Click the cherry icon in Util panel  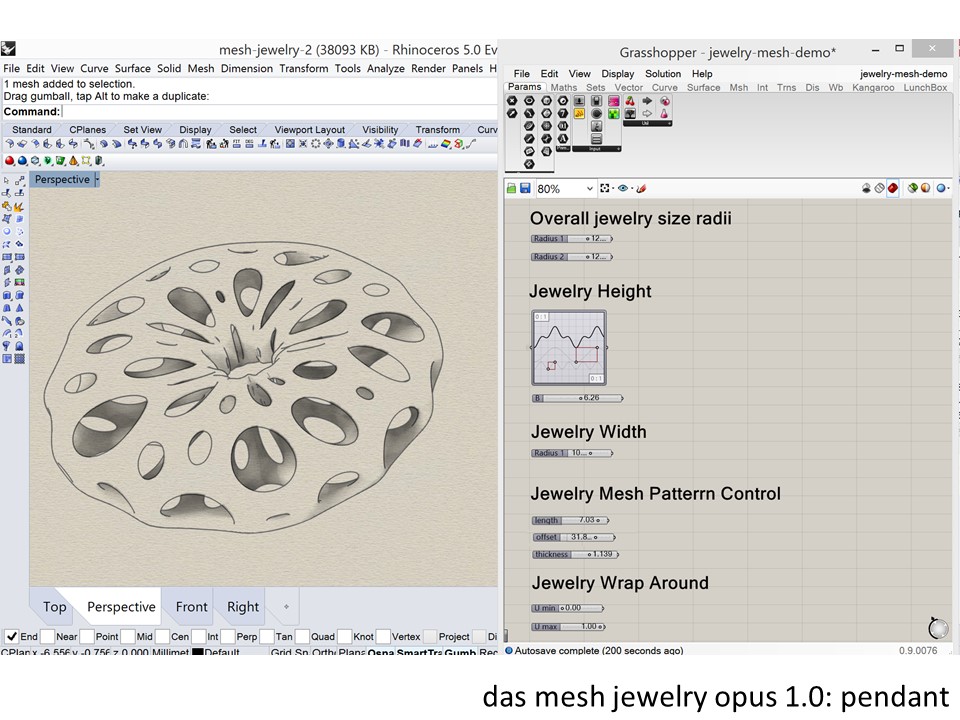630,101
